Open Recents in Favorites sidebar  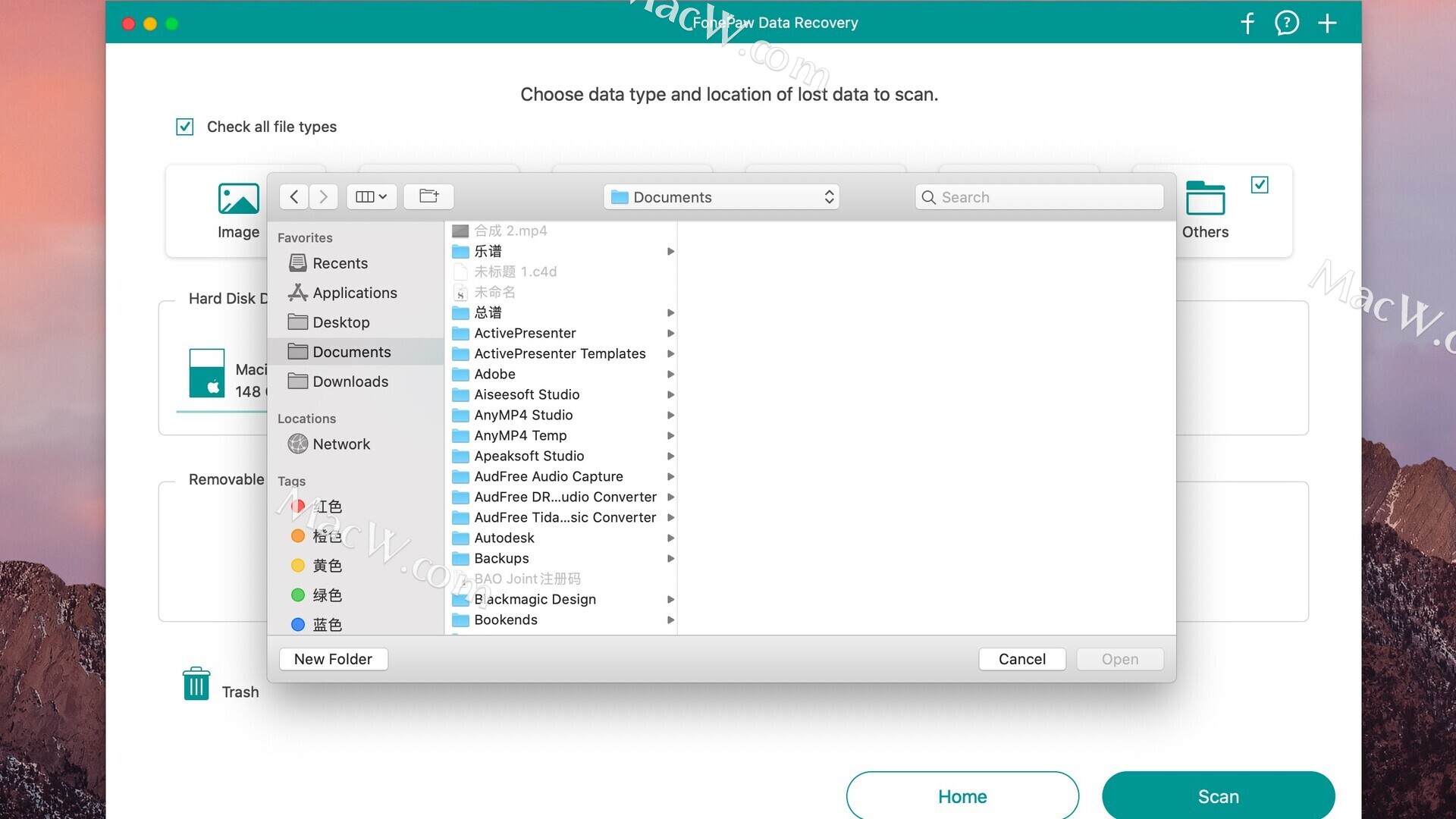coord(356,263)
